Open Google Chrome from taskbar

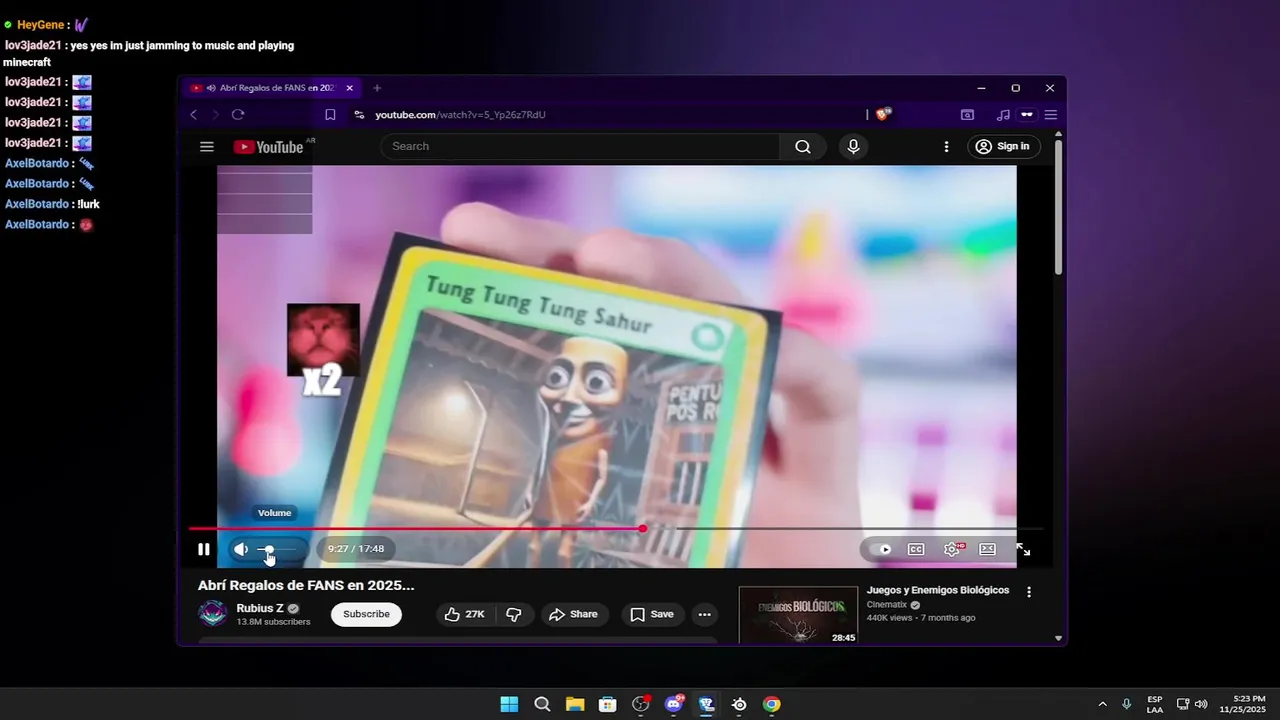(x=771, y=704)
